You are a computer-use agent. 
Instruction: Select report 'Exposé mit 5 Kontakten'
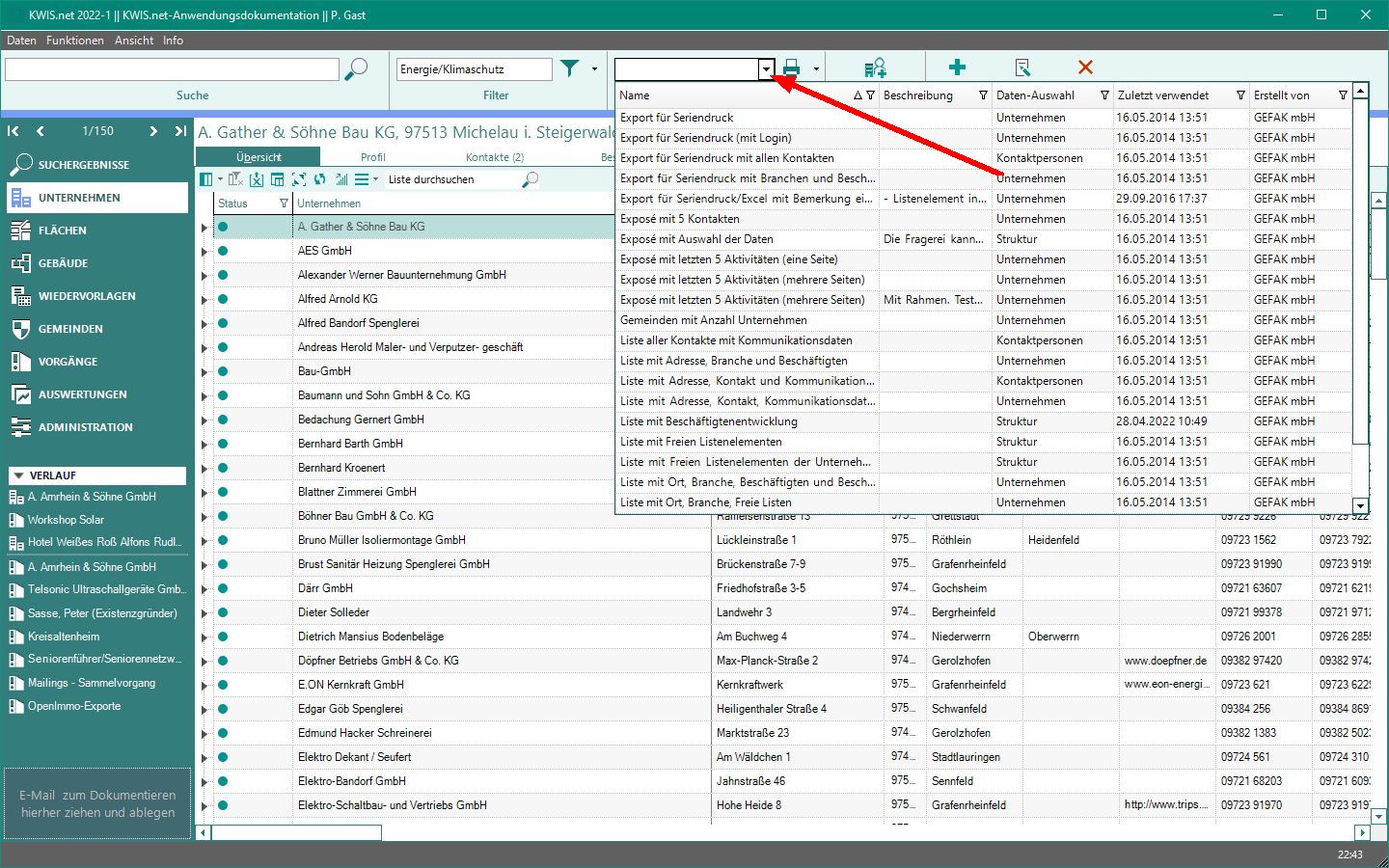tap(680, 219)
